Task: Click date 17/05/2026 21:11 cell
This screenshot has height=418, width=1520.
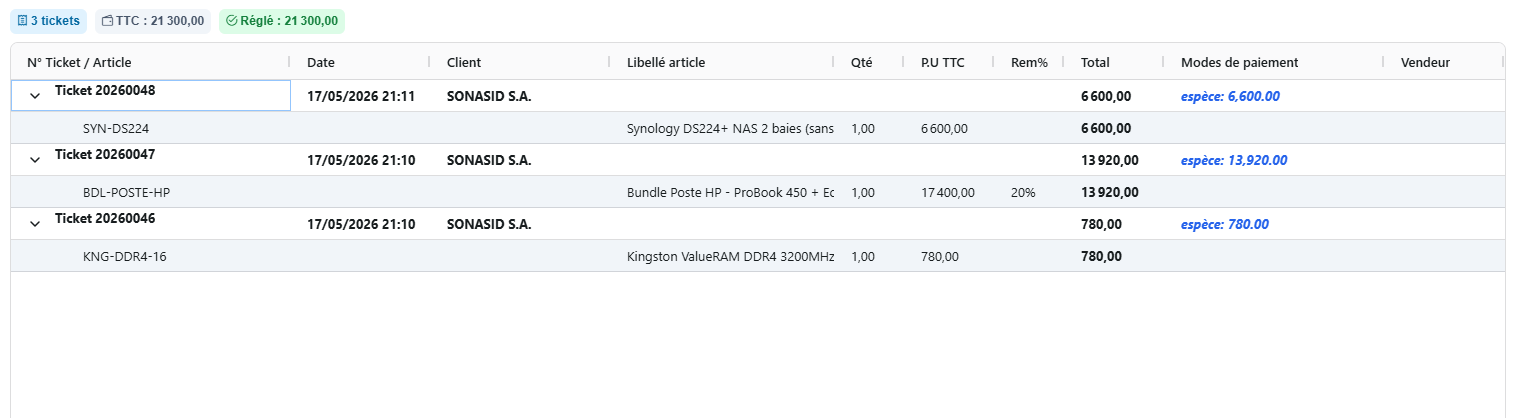Action: [361, 97]
